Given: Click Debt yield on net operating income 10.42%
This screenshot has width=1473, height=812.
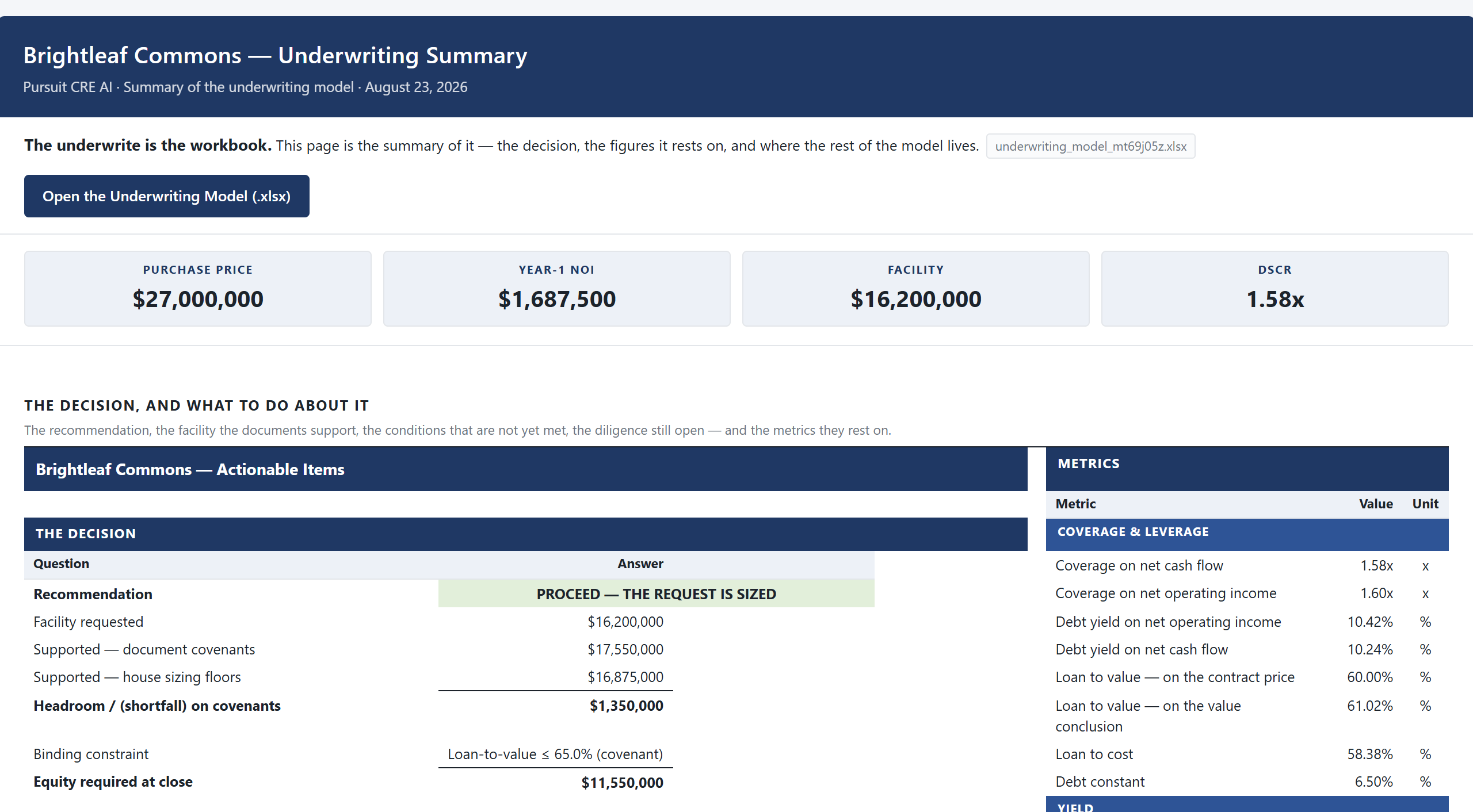Looking at the screenshot, I should (x=1370, y=622).
